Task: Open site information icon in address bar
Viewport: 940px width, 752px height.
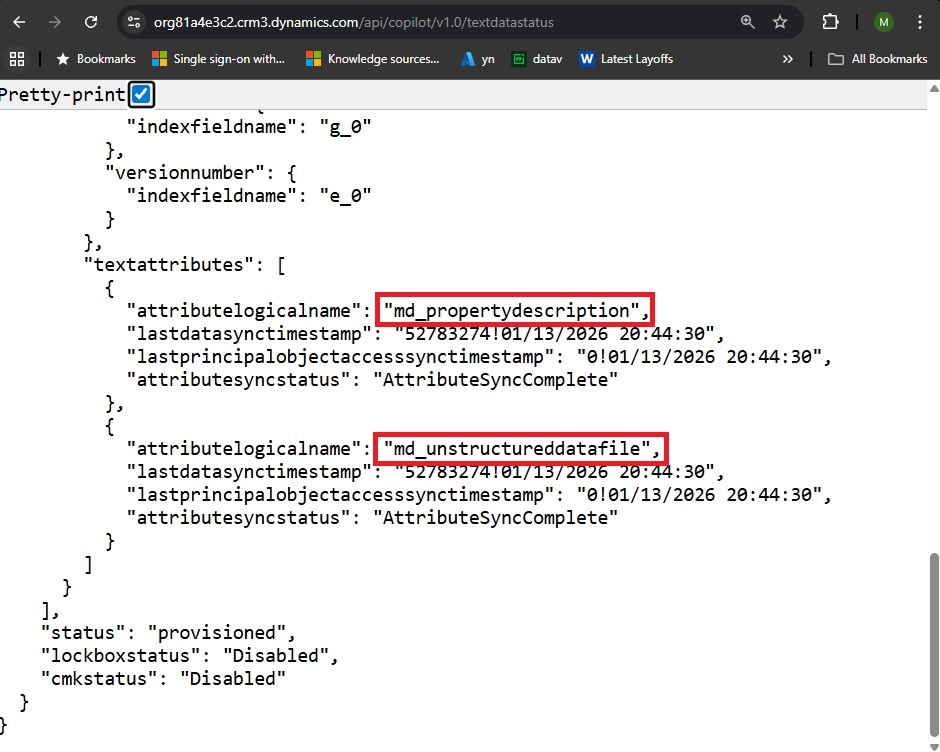Action: tap(135, 22)
